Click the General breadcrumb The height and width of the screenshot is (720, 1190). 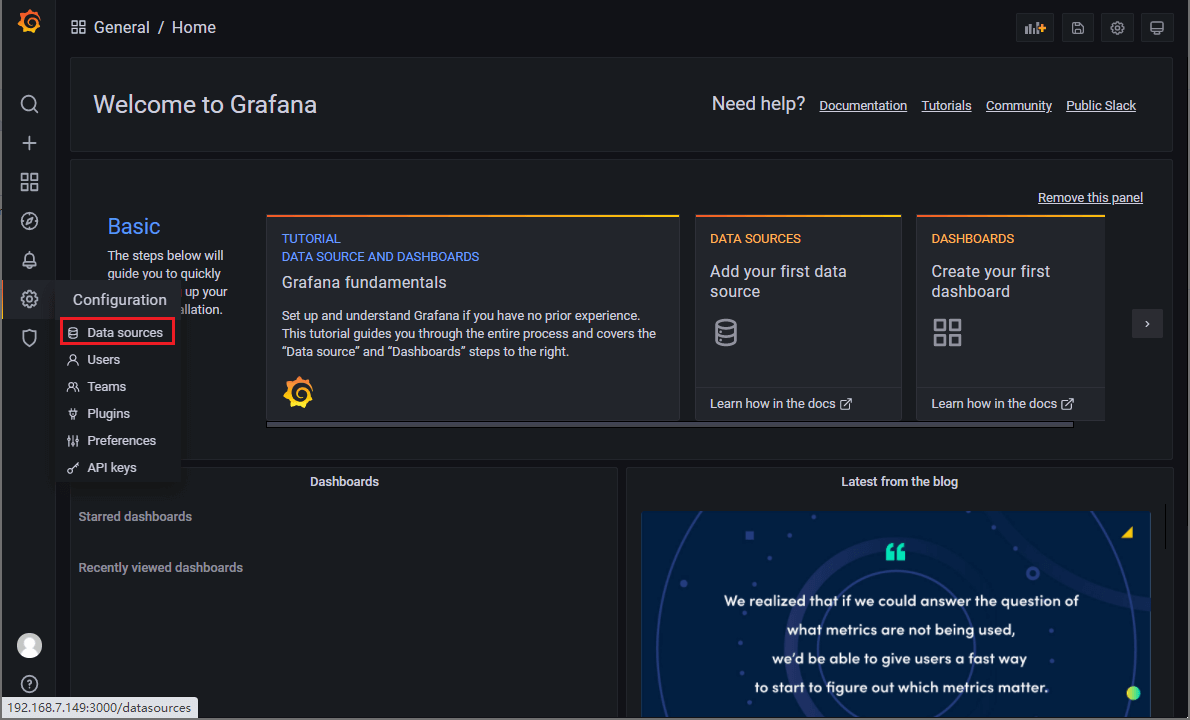click(x=121, y=27)
